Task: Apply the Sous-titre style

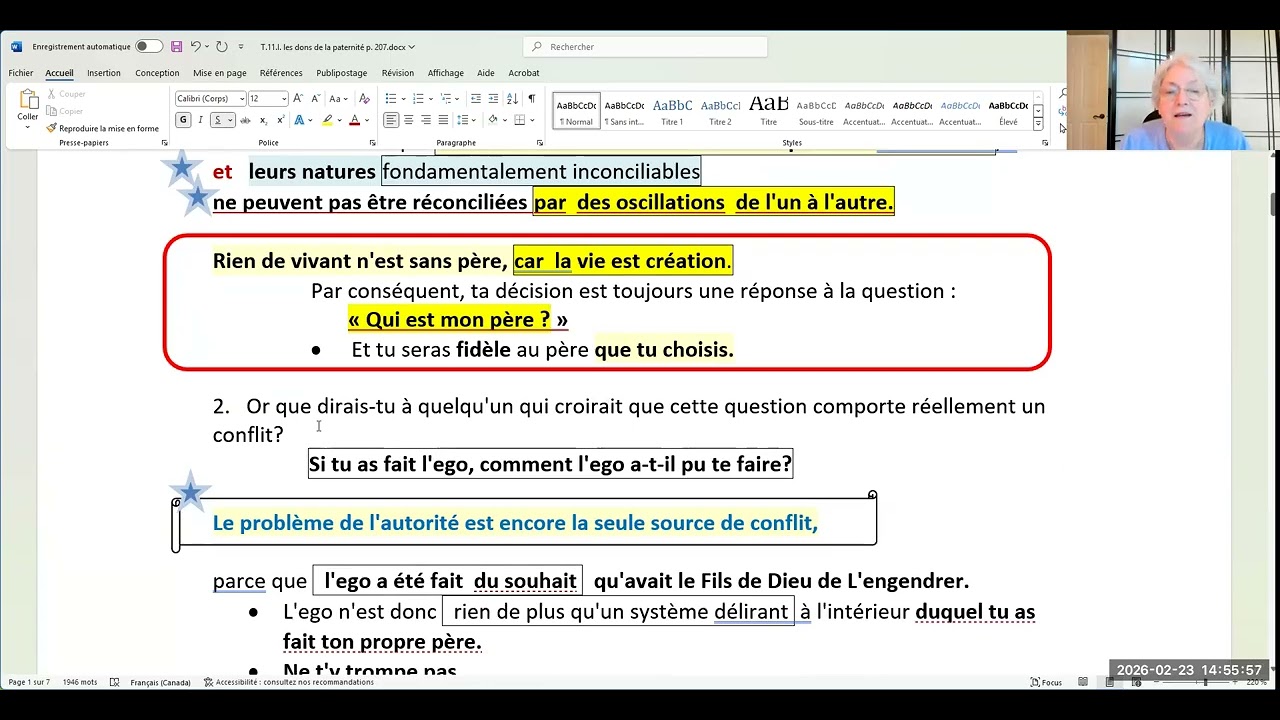Action: [816, 111]
